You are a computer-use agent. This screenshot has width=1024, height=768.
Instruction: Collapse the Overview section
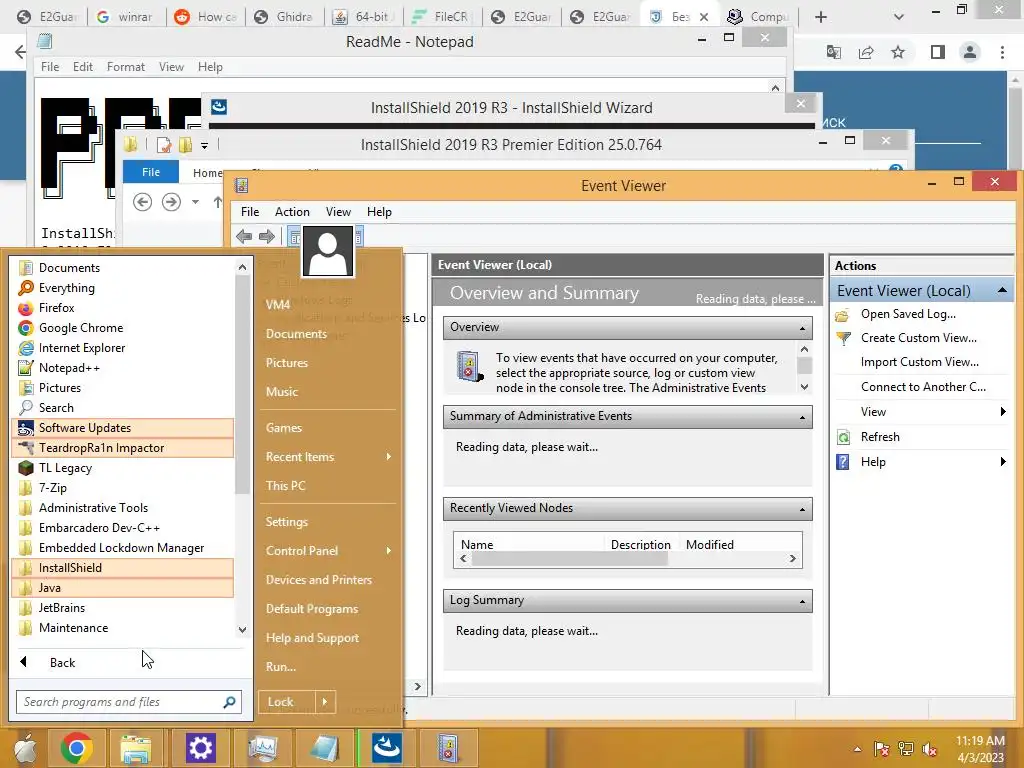tap(802, 328)
